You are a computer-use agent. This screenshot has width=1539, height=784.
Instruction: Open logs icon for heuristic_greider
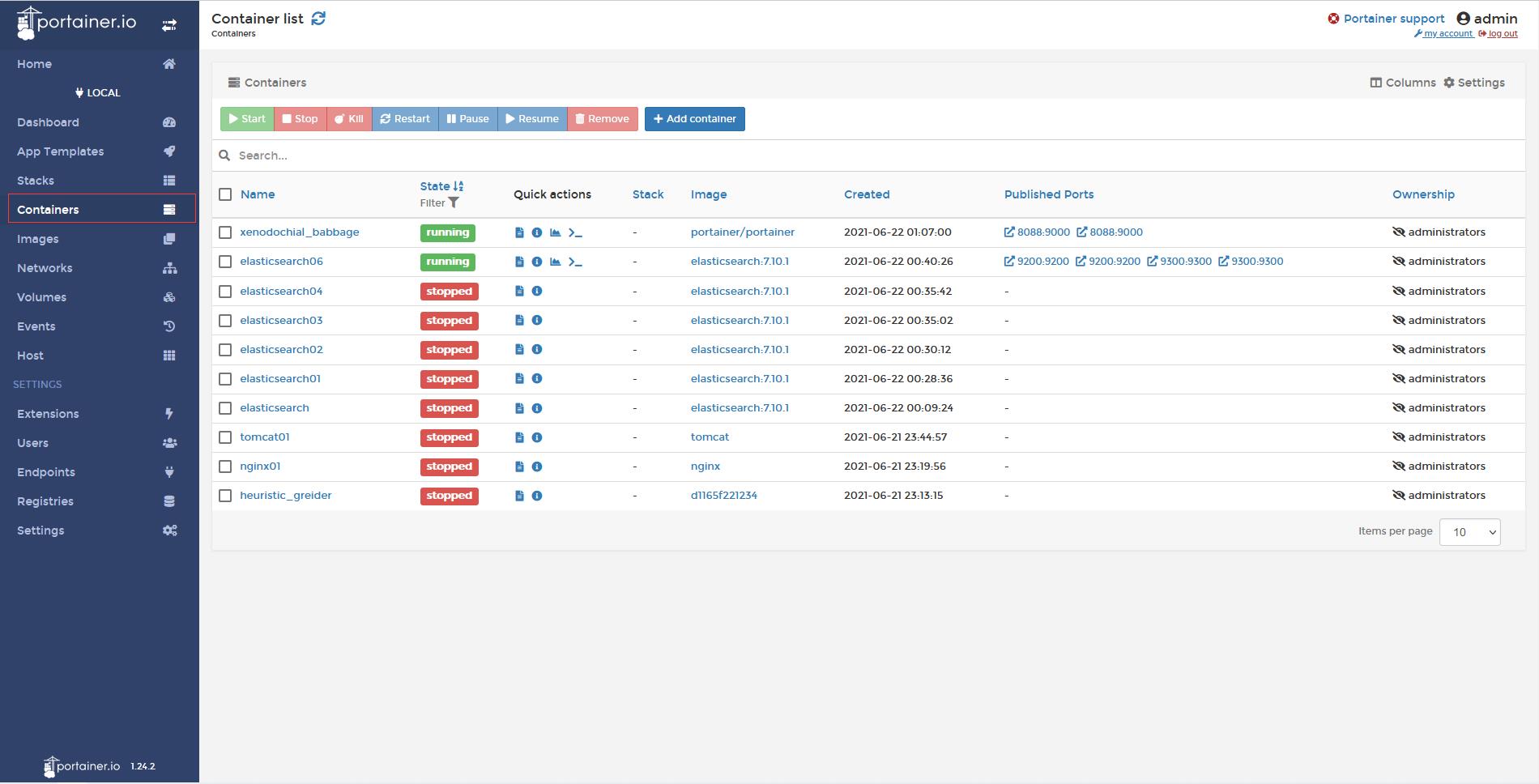[x=519, y=496]
